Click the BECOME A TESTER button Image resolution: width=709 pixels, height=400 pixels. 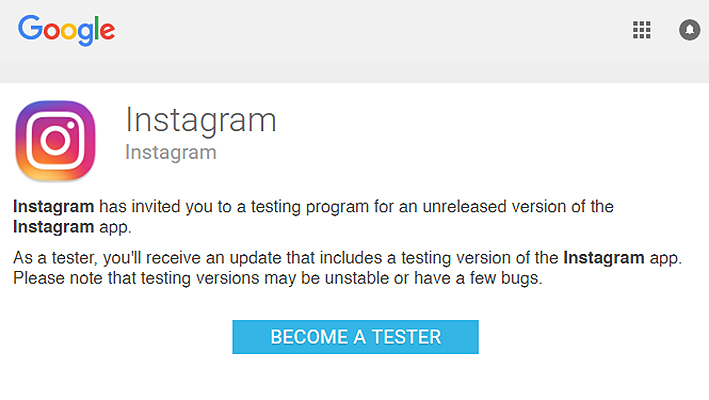point(355,337)
